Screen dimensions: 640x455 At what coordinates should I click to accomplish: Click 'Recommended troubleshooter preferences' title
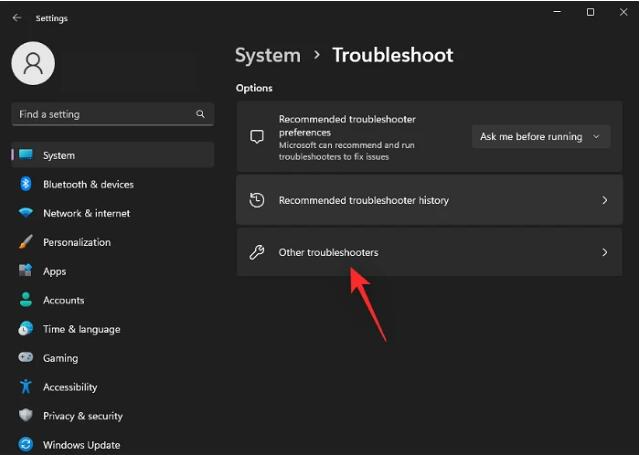pyautogui.click(x=347, y=126)
